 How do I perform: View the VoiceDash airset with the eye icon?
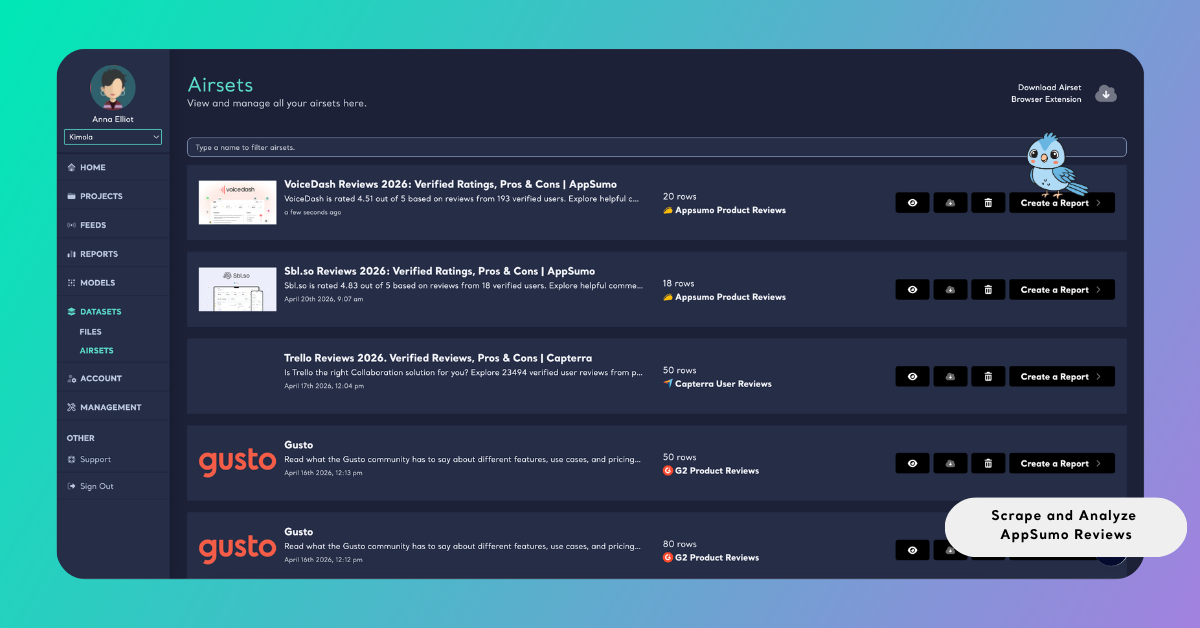(x=912, y=203)
